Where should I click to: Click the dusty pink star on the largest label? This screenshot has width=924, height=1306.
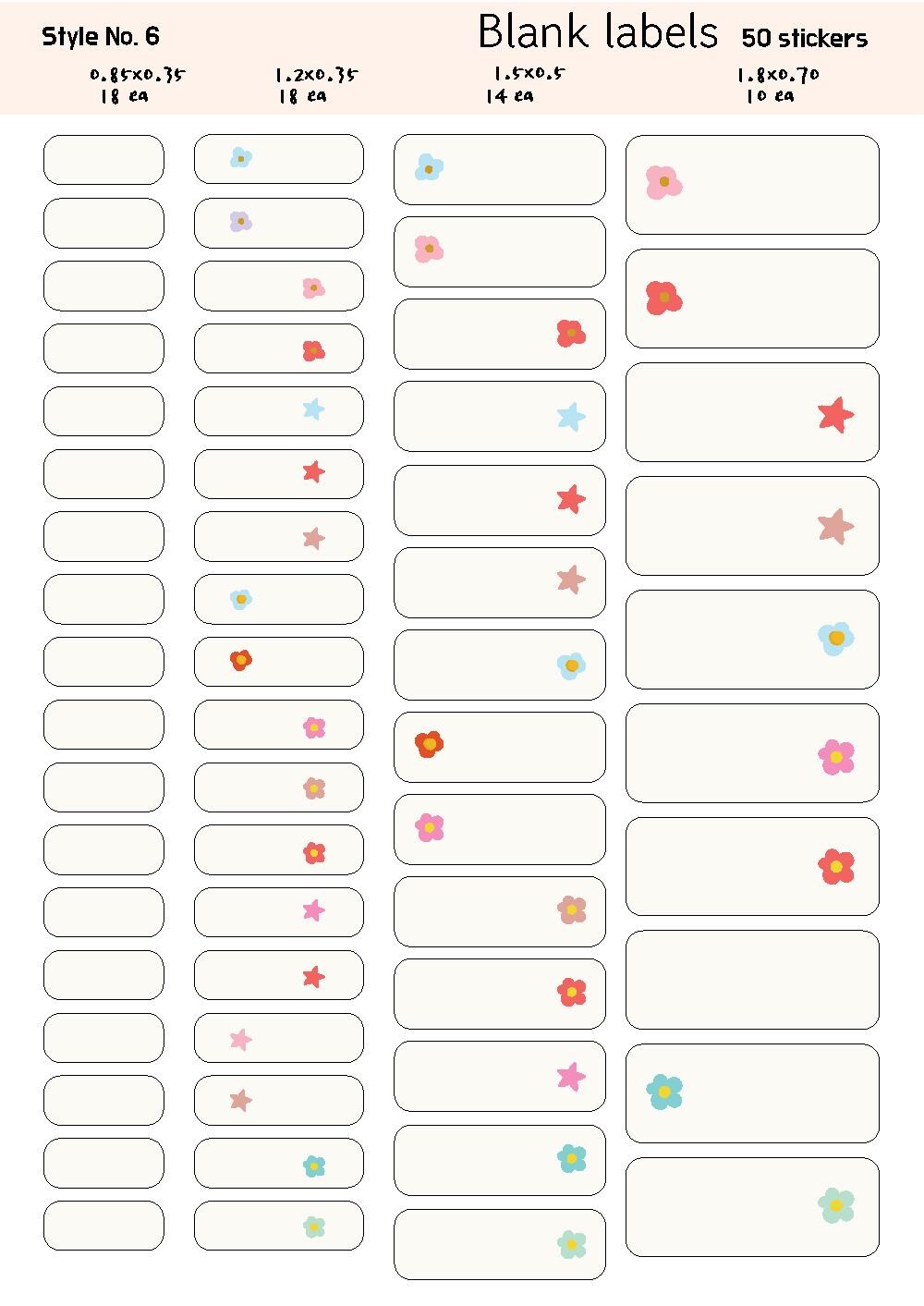pyautogui.click(x=835, y=526)
